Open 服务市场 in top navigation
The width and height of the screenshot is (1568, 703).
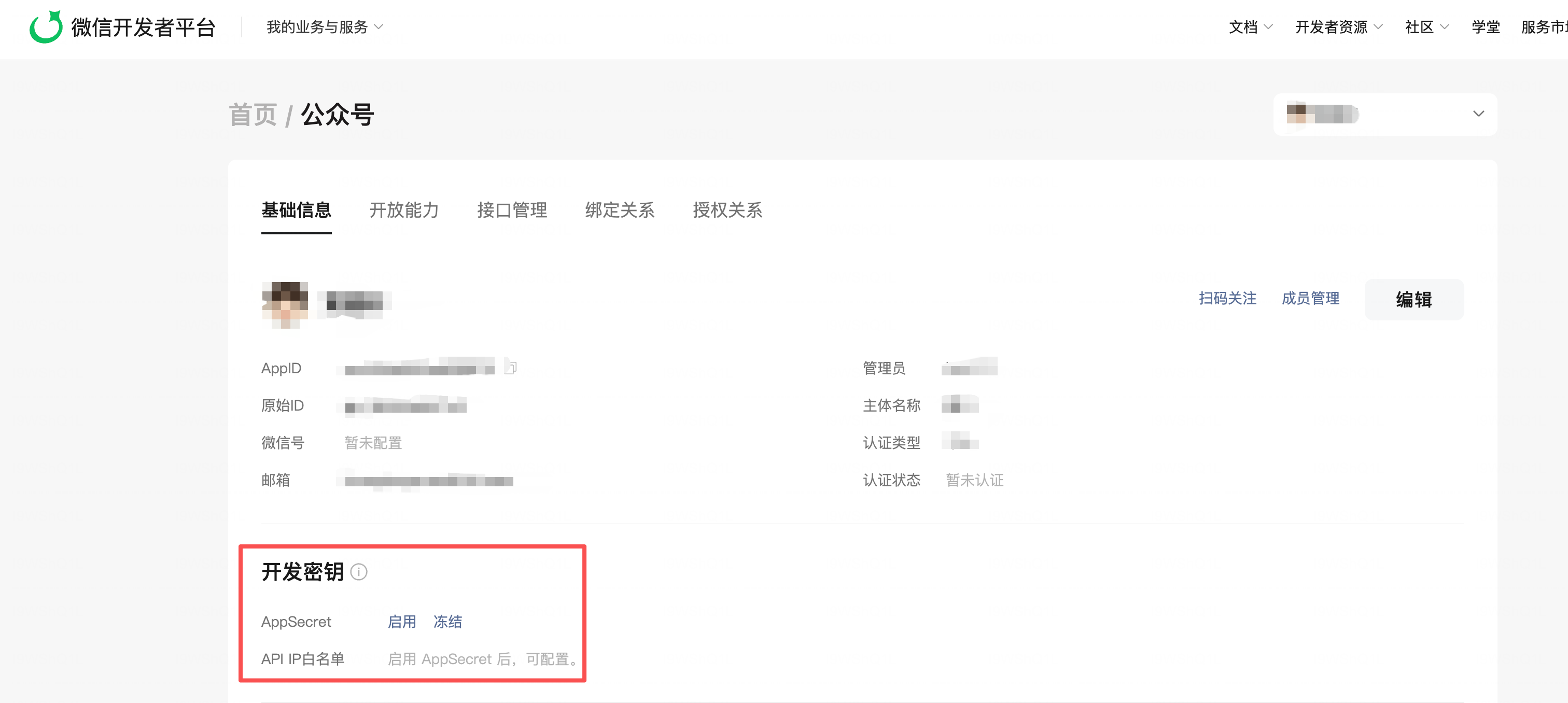point(1544,27)
